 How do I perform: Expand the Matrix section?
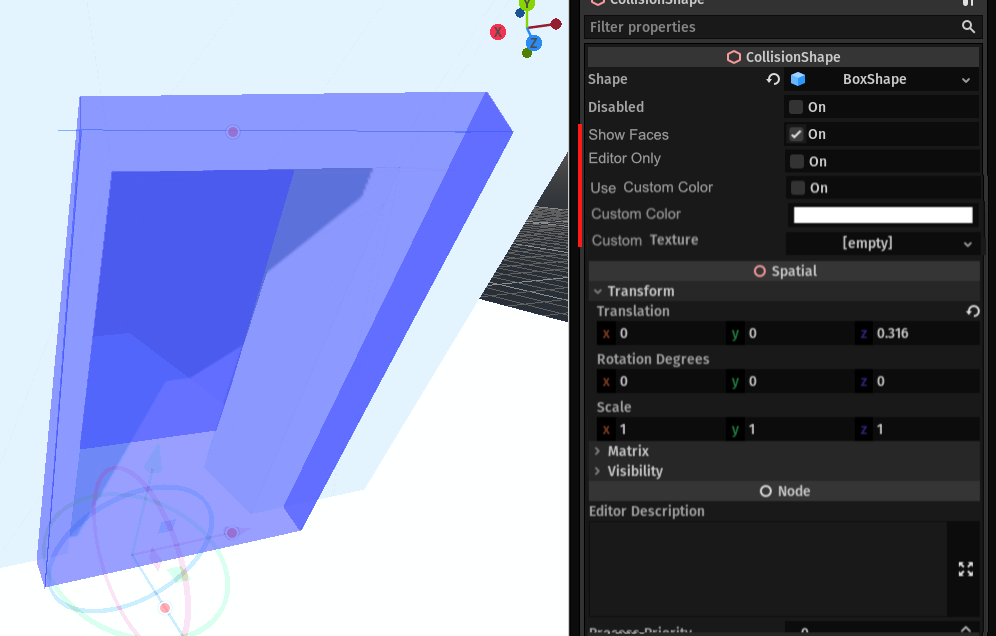[x=598, y=451]
